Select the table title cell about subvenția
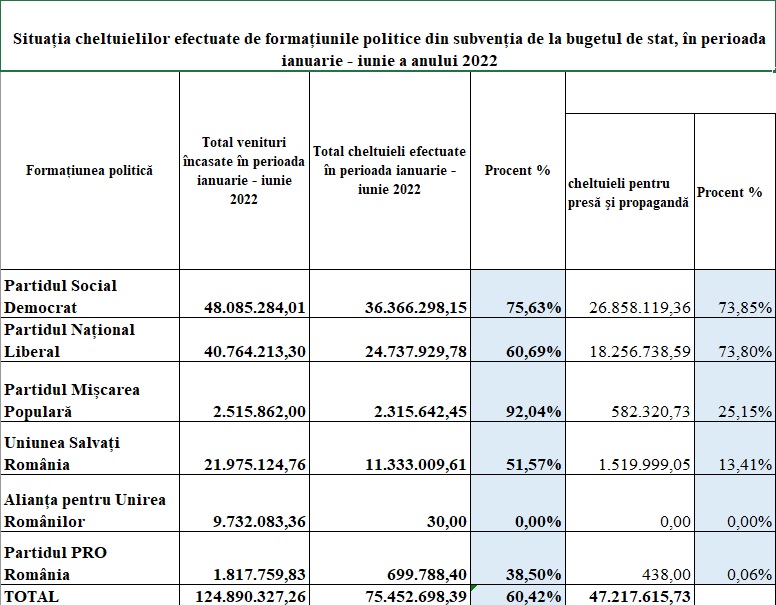Viewport: 776px width, 605px height. 388,37
